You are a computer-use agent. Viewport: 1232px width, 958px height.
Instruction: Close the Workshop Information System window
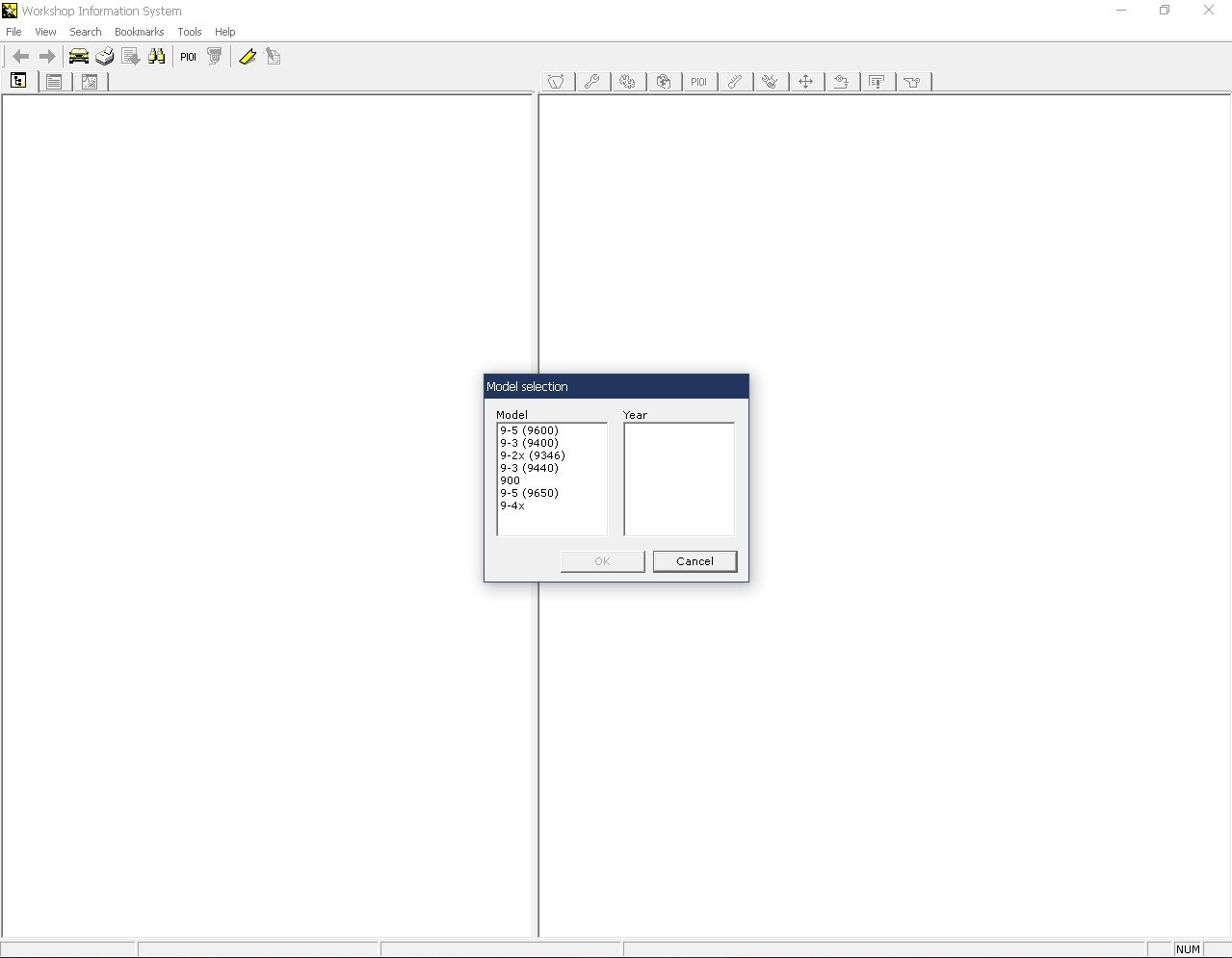tap(1209, 11)
